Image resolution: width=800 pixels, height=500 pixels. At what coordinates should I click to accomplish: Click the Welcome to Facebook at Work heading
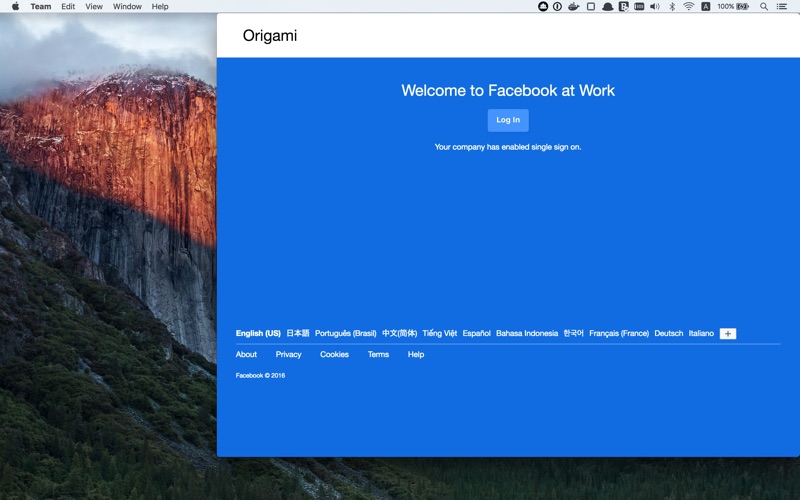pyautogui.click(x=508, y=90)
